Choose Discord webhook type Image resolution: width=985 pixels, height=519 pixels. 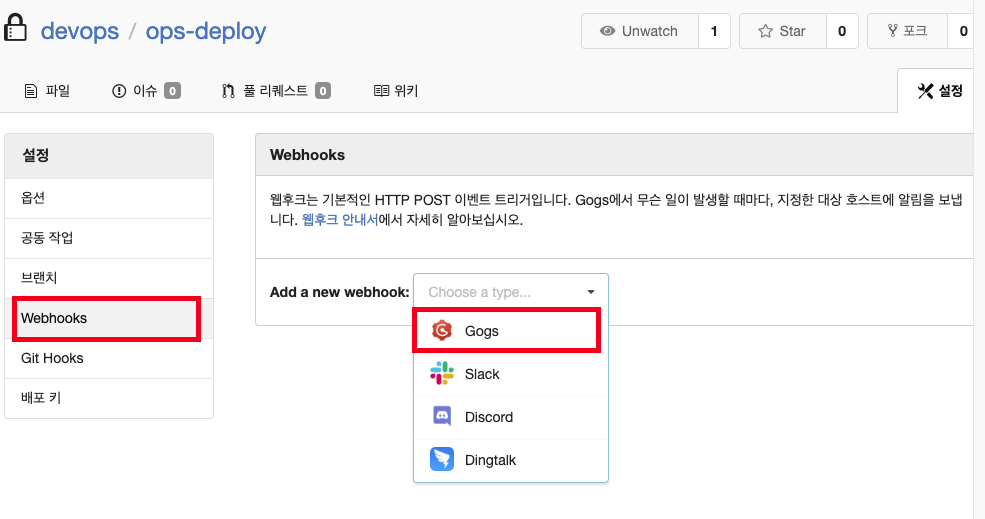coord(511,417)
